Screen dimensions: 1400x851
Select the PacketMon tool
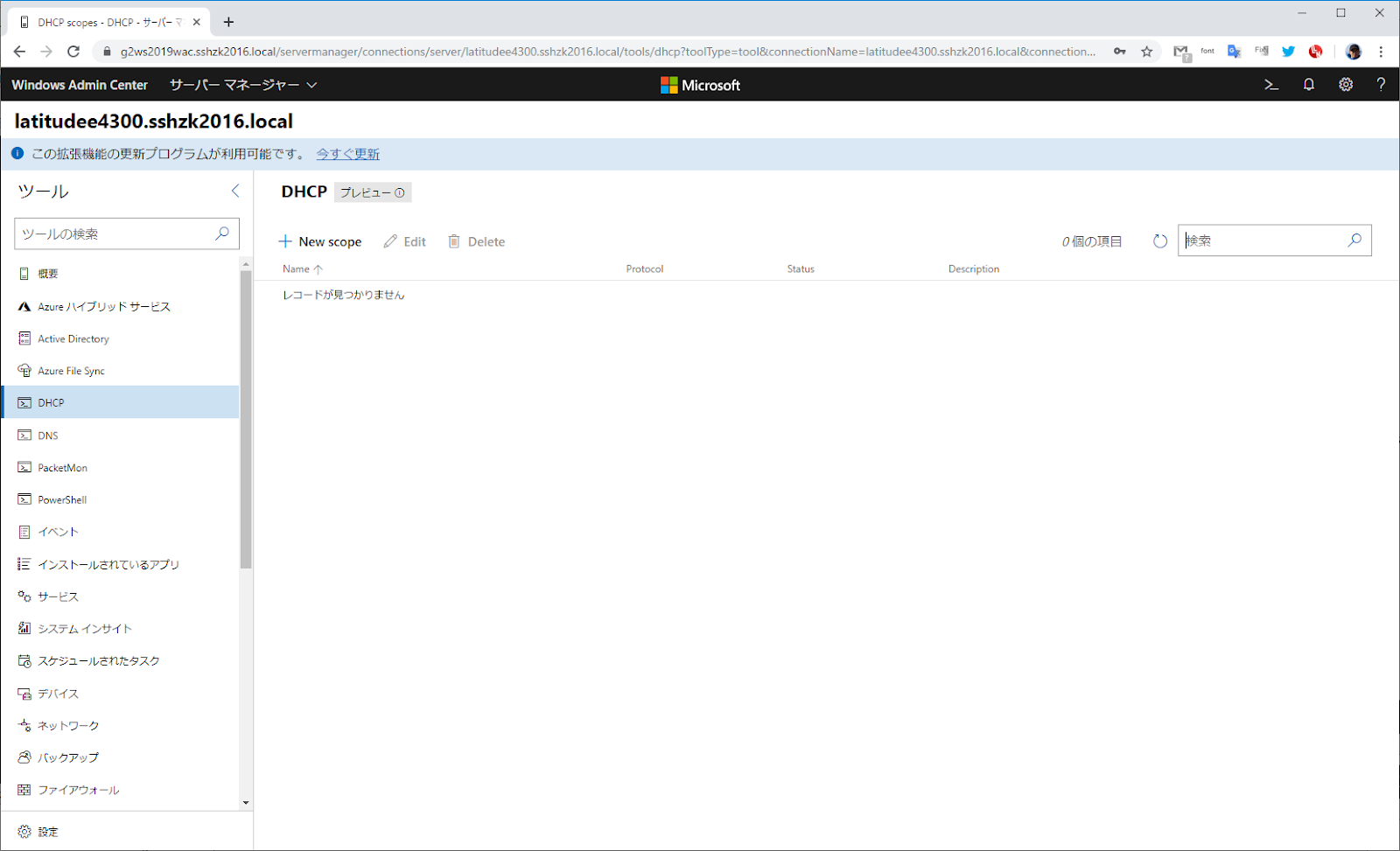click(x=61, y=467)
